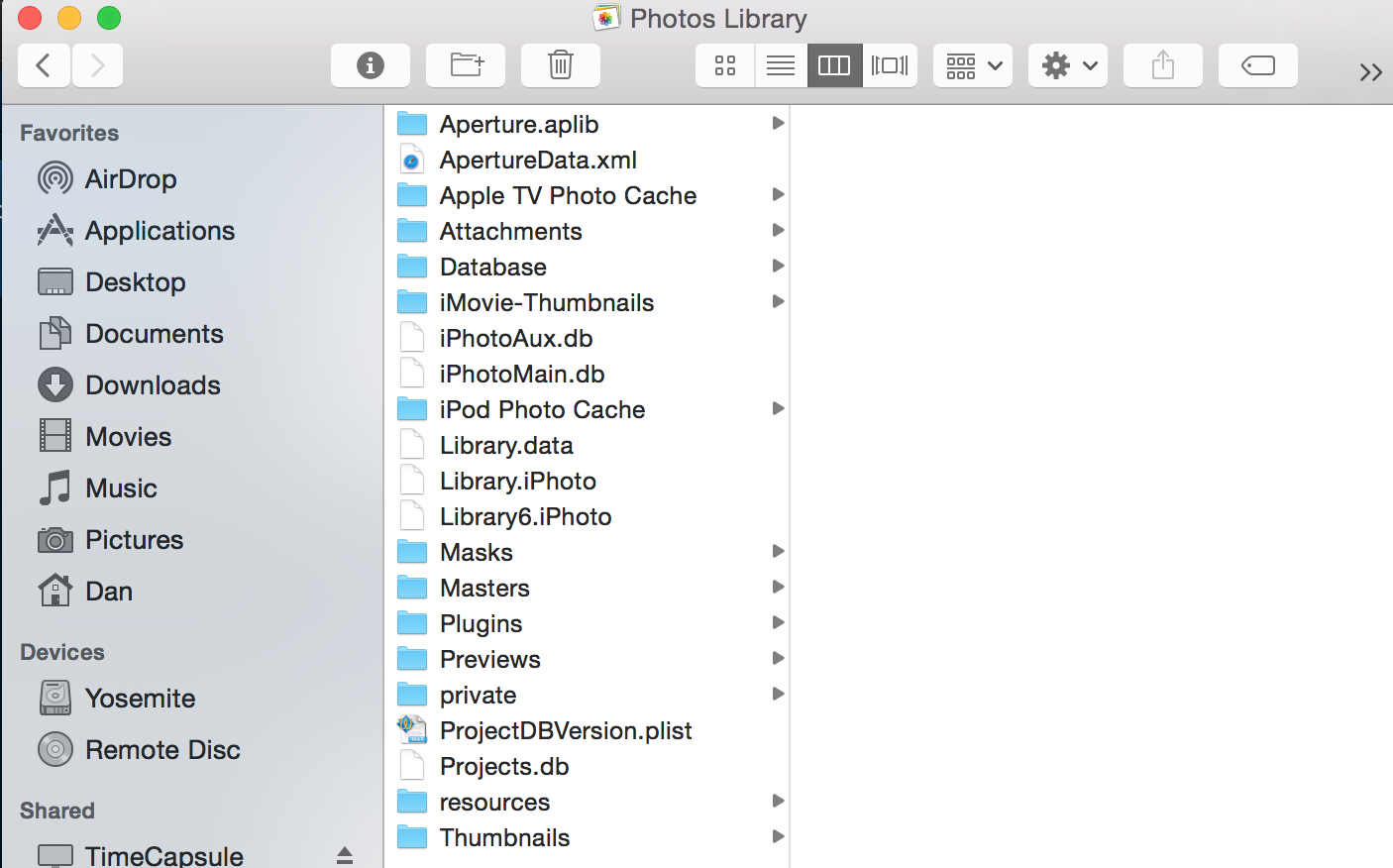Switch to list view
The image size is (1393, 868).
tap(781, 65)
